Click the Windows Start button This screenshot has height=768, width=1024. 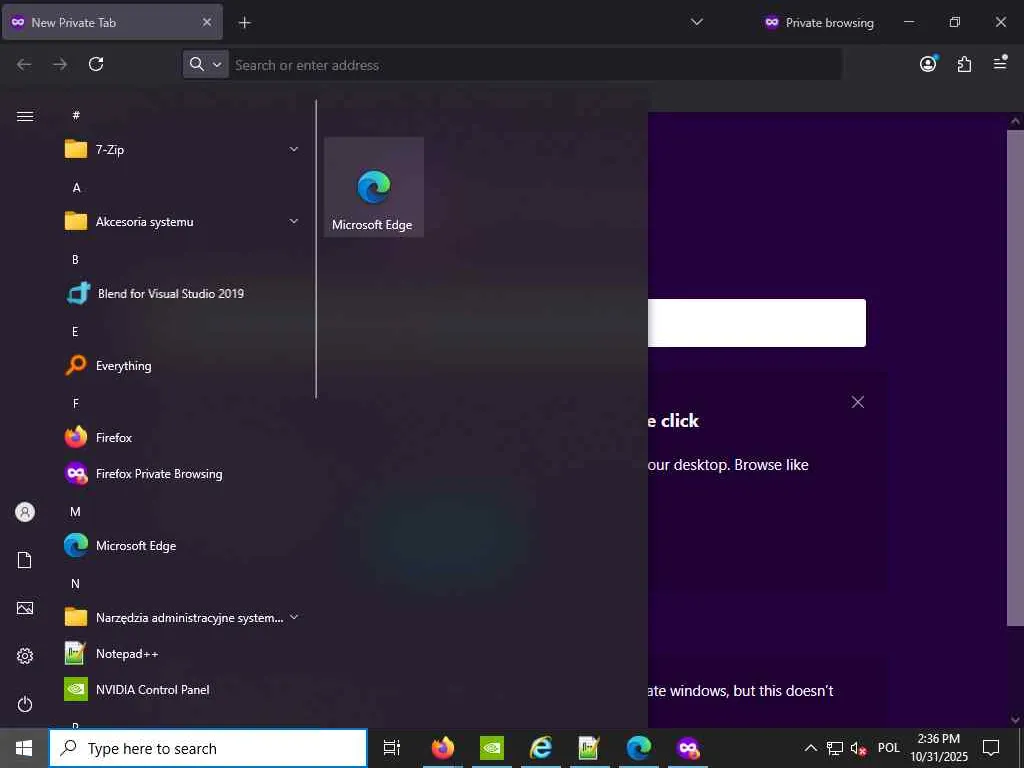[x=24, y=748]
